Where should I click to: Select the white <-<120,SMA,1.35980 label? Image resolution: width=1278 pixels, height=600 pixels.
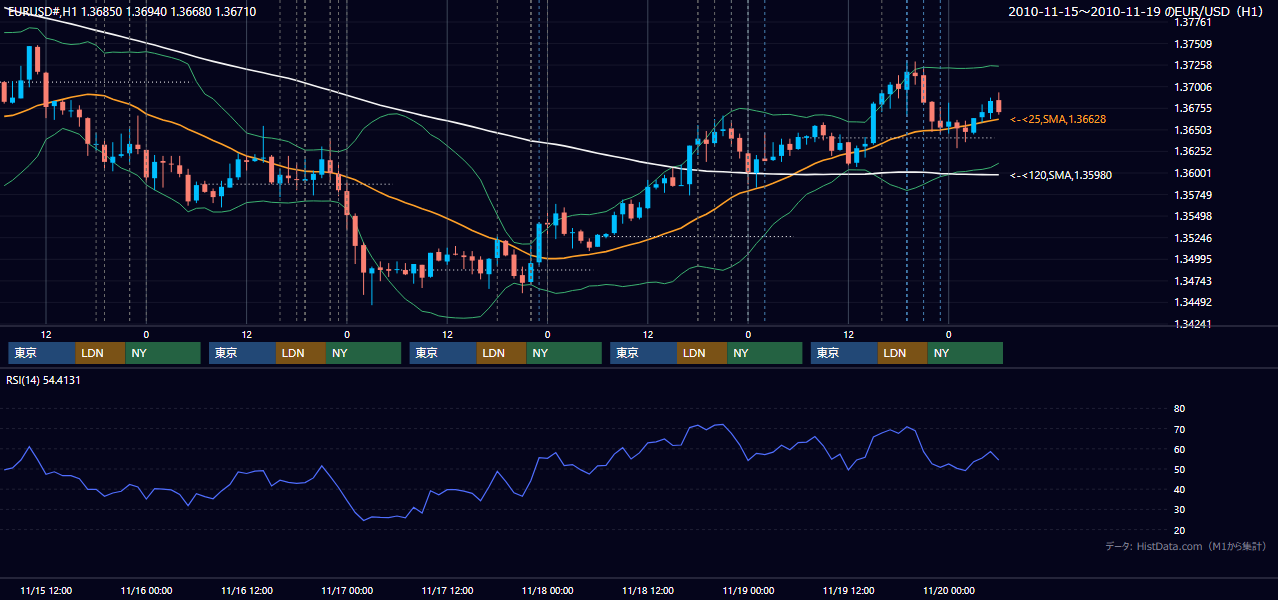click(1061, 175)
